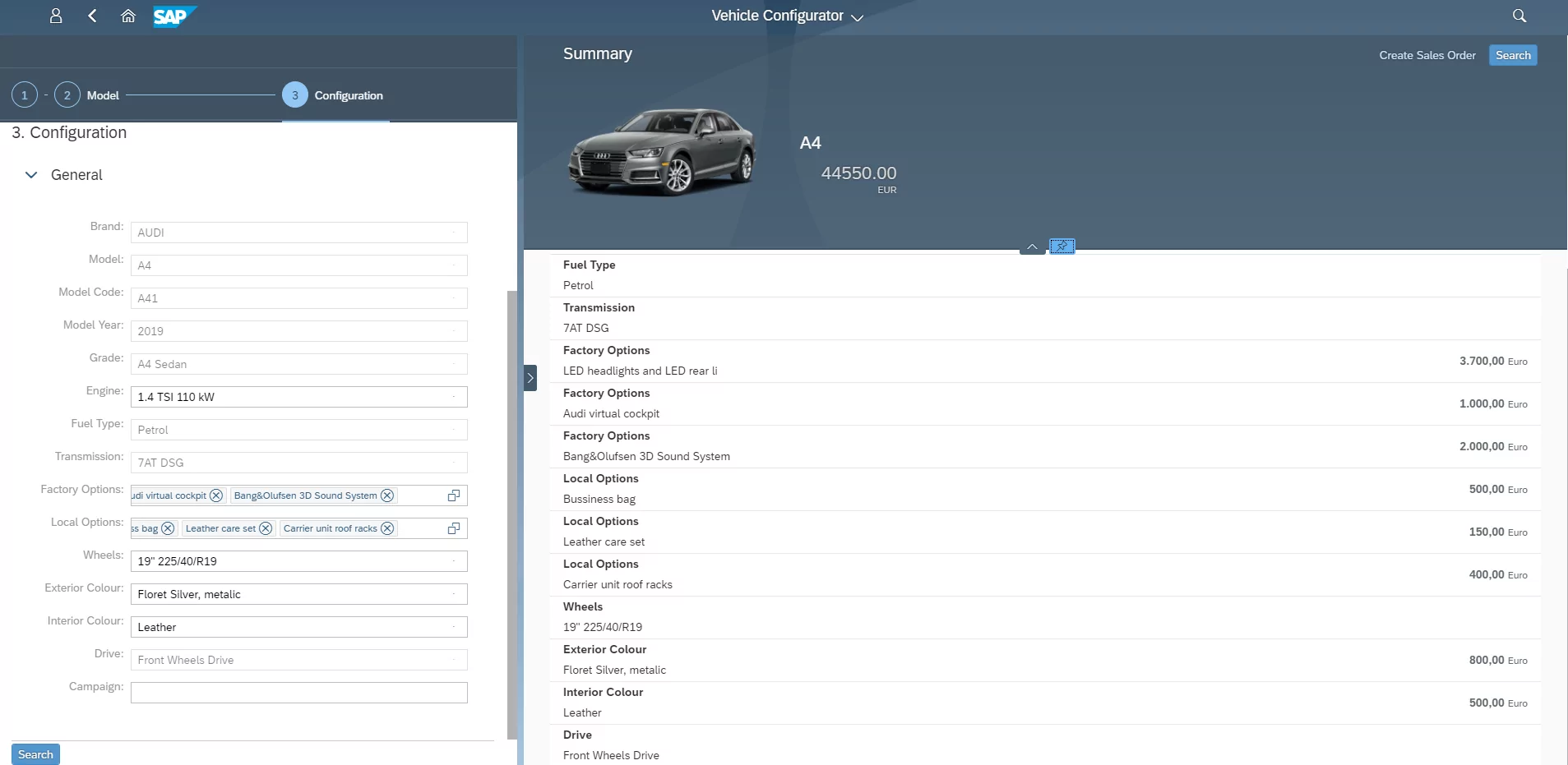
Task: Select the Leather care set token
Action: coord(220,528)
